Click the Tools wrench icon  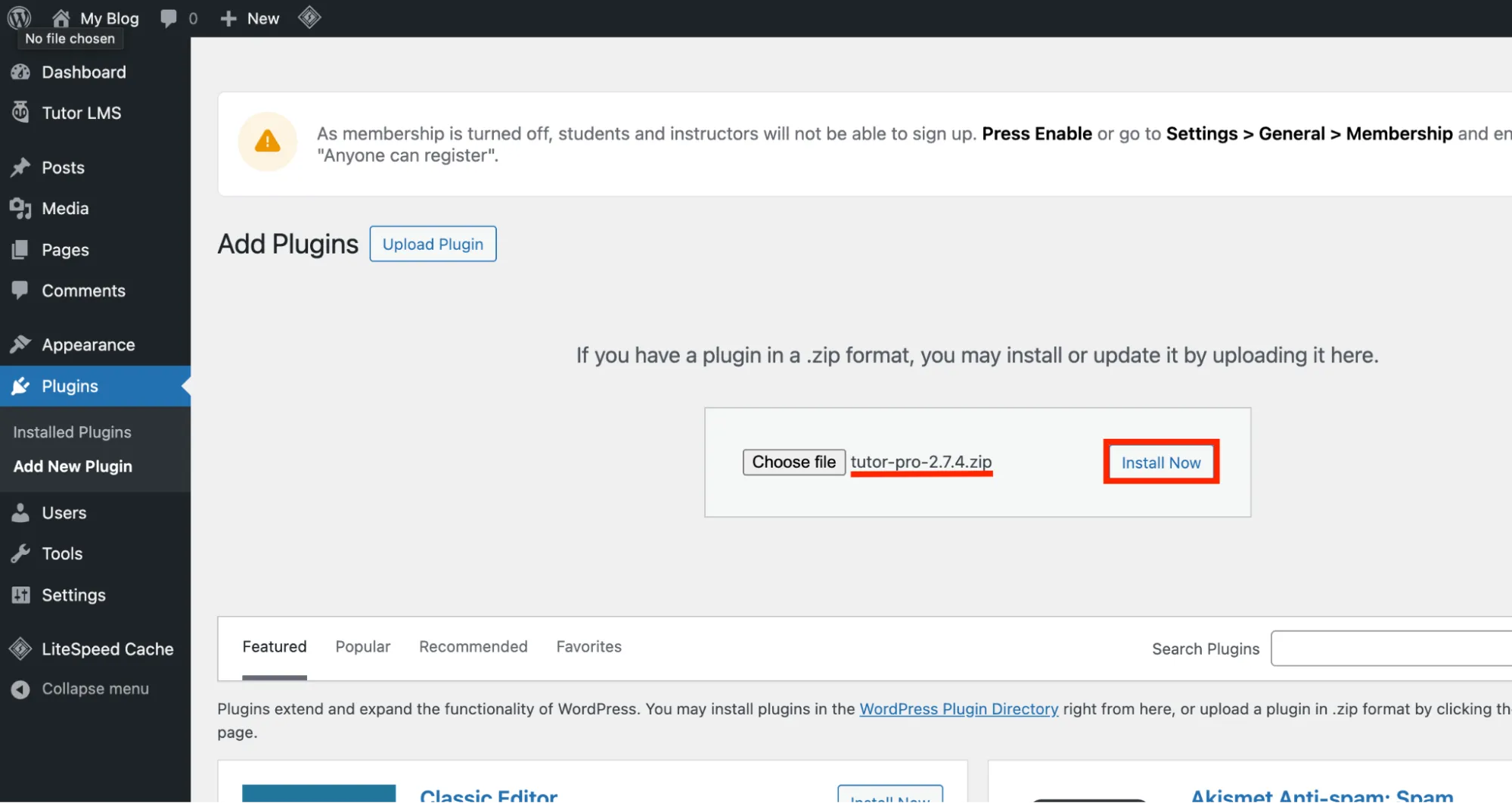[x=20, y=553]
